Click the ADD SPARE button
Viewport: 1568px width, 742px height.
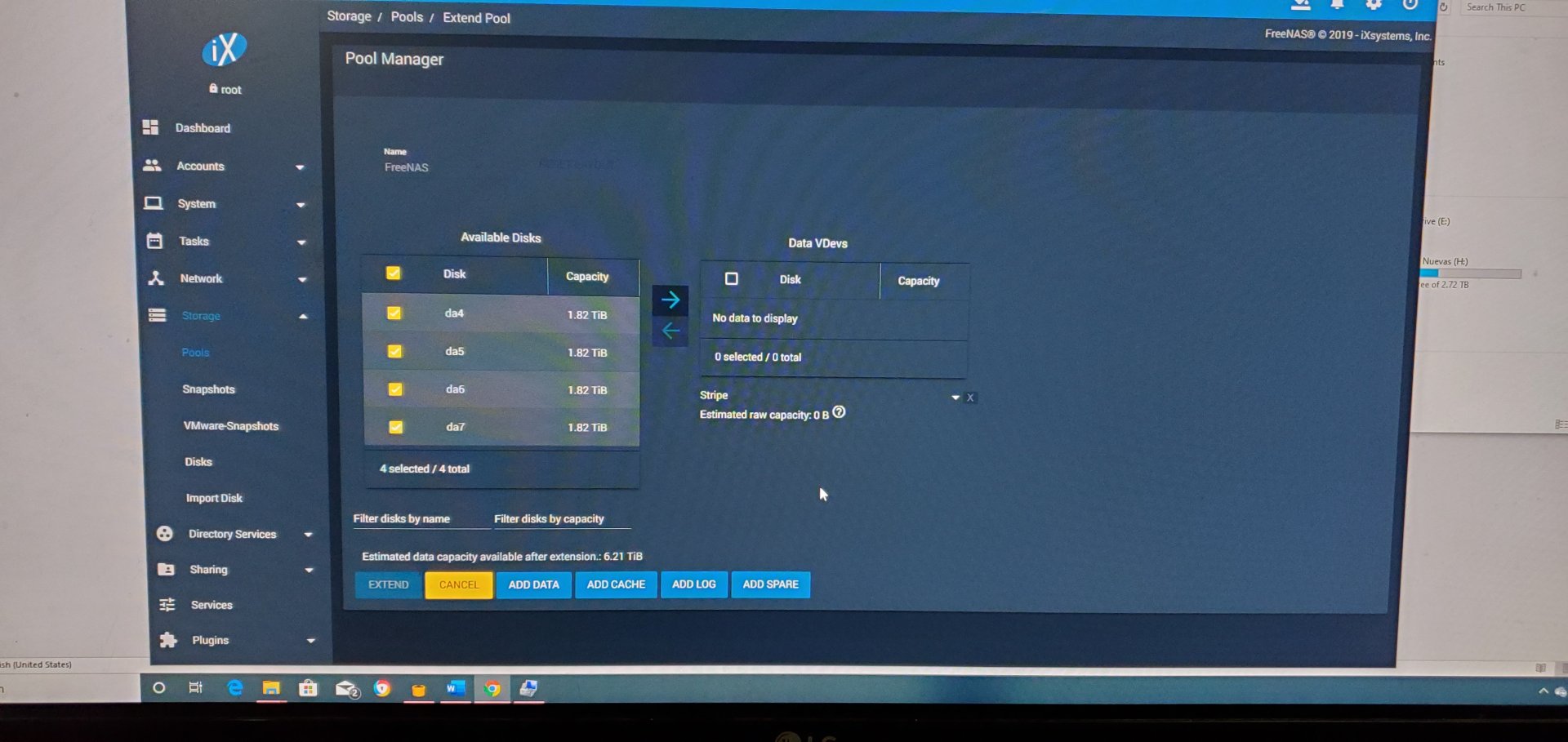[x=770, y=584]
